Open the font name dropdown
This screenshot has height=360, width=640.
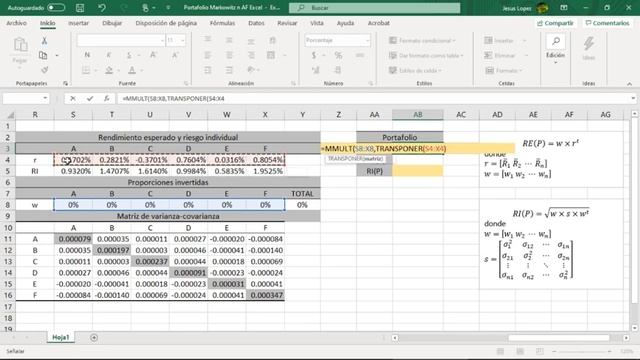[x=162, y=40]
